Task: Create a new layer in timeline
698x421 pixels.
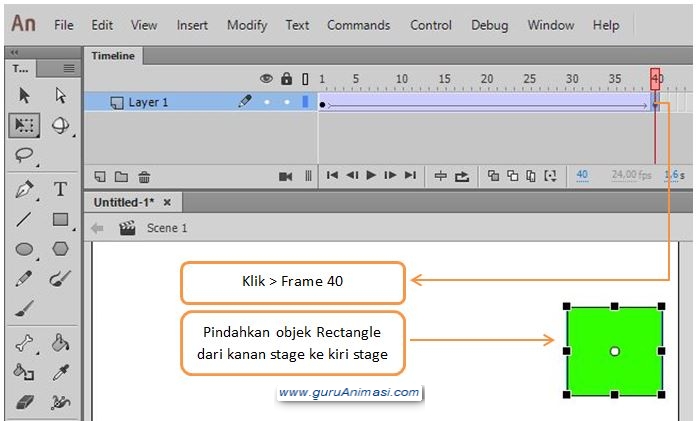Action: coord(100,177)
